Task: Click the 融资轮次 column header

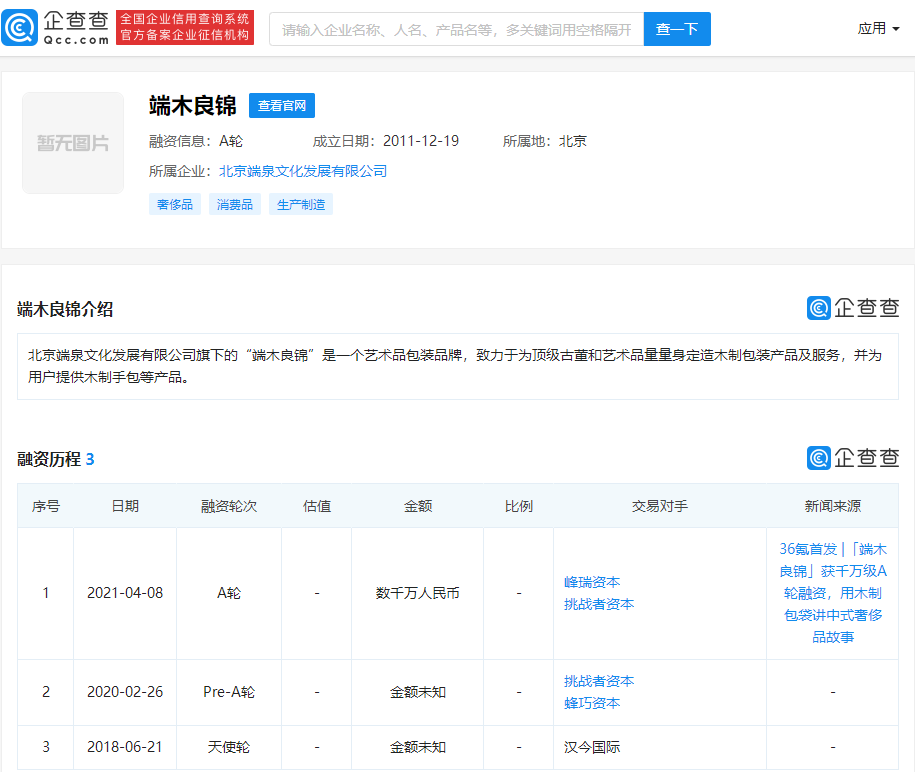Action: pyautogui.click(x=229, y=506)
